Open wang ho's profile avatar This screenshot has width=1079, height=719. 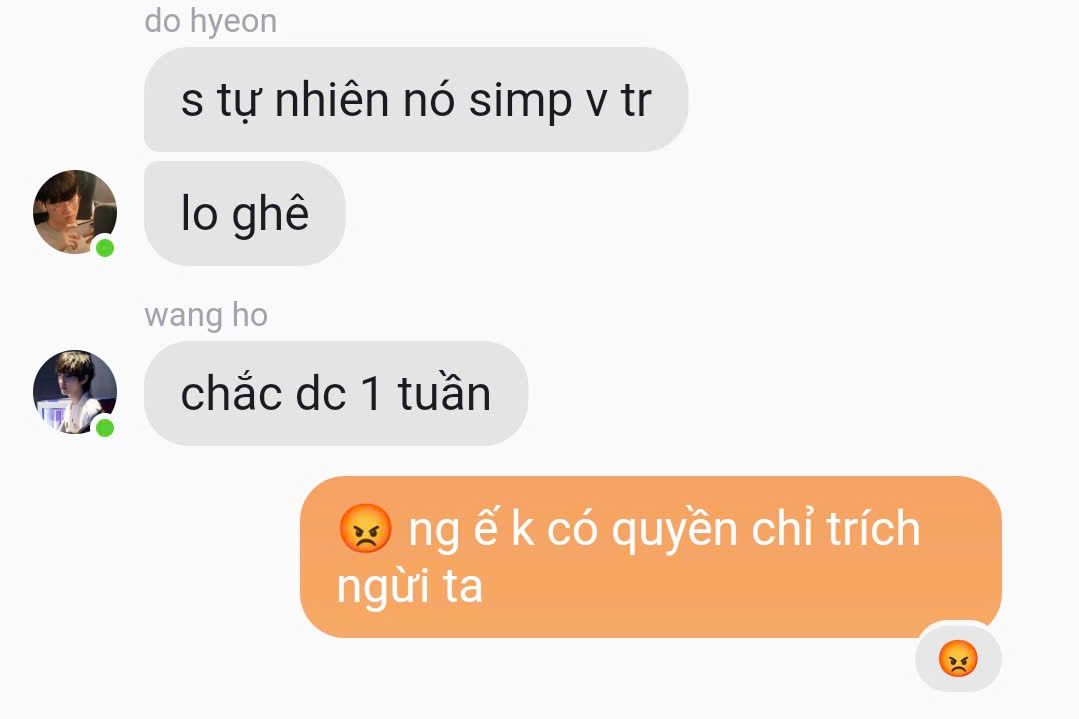(75, 392)
